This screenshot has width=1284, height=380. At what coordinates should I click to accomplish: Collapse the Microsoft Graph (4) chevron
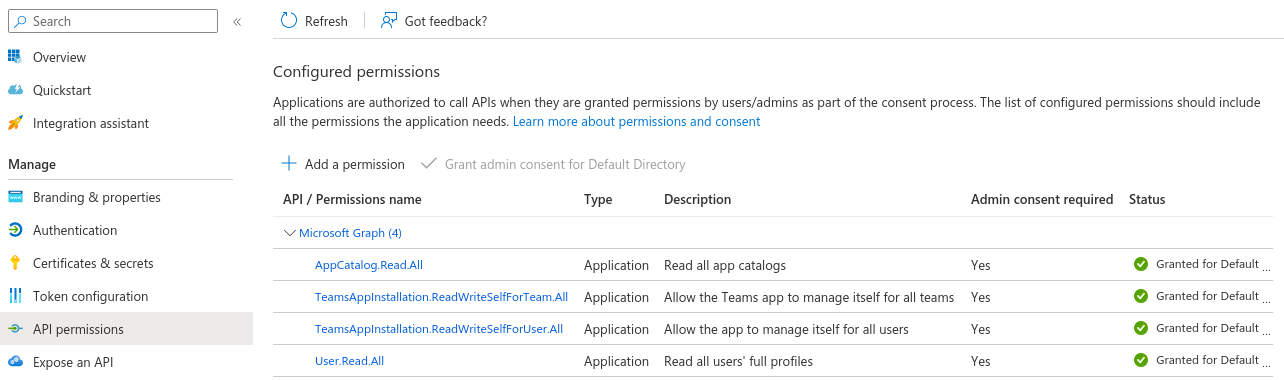(290, 233)
